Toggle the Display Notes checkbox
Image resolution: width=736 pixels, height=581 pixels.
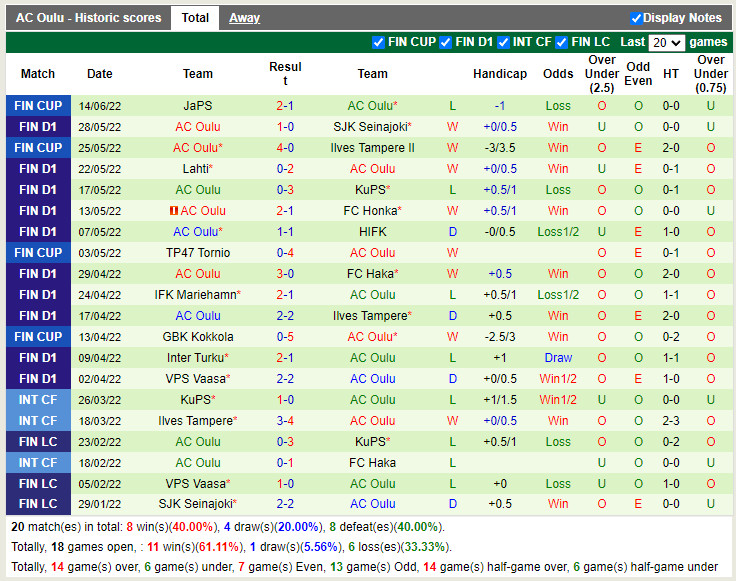(x=636, y=18)
